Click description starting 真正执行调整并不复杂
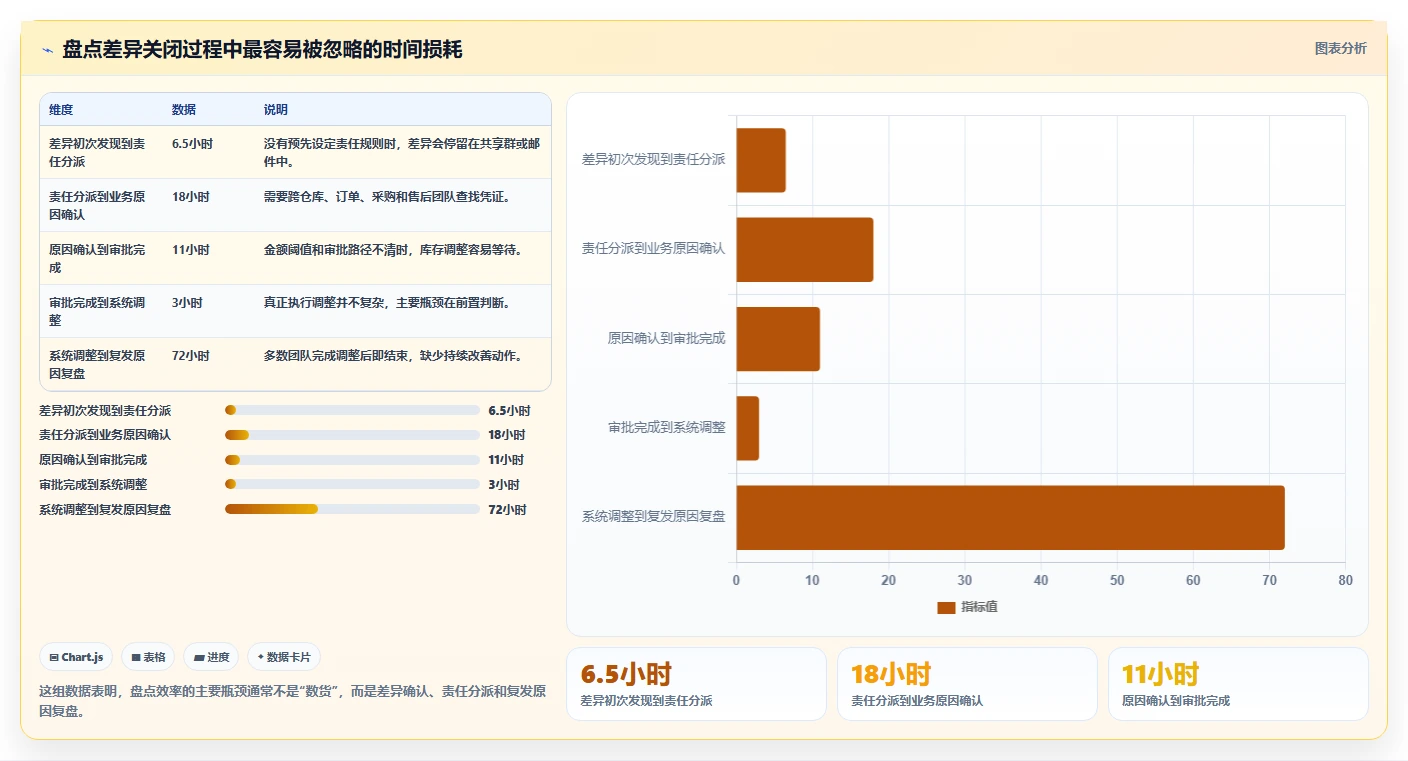 pos(388,303)
